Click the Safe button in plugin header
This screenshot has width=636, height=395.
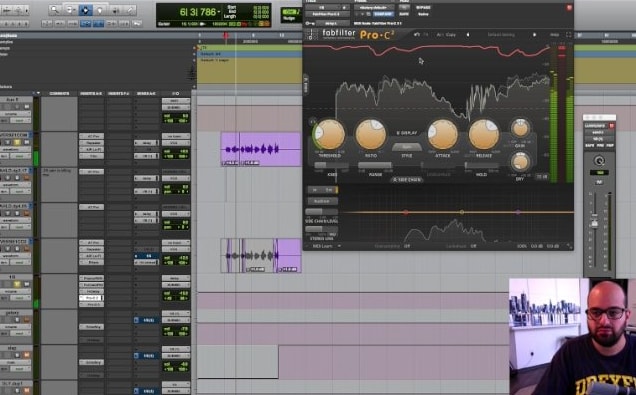click(x=404, y=14)
